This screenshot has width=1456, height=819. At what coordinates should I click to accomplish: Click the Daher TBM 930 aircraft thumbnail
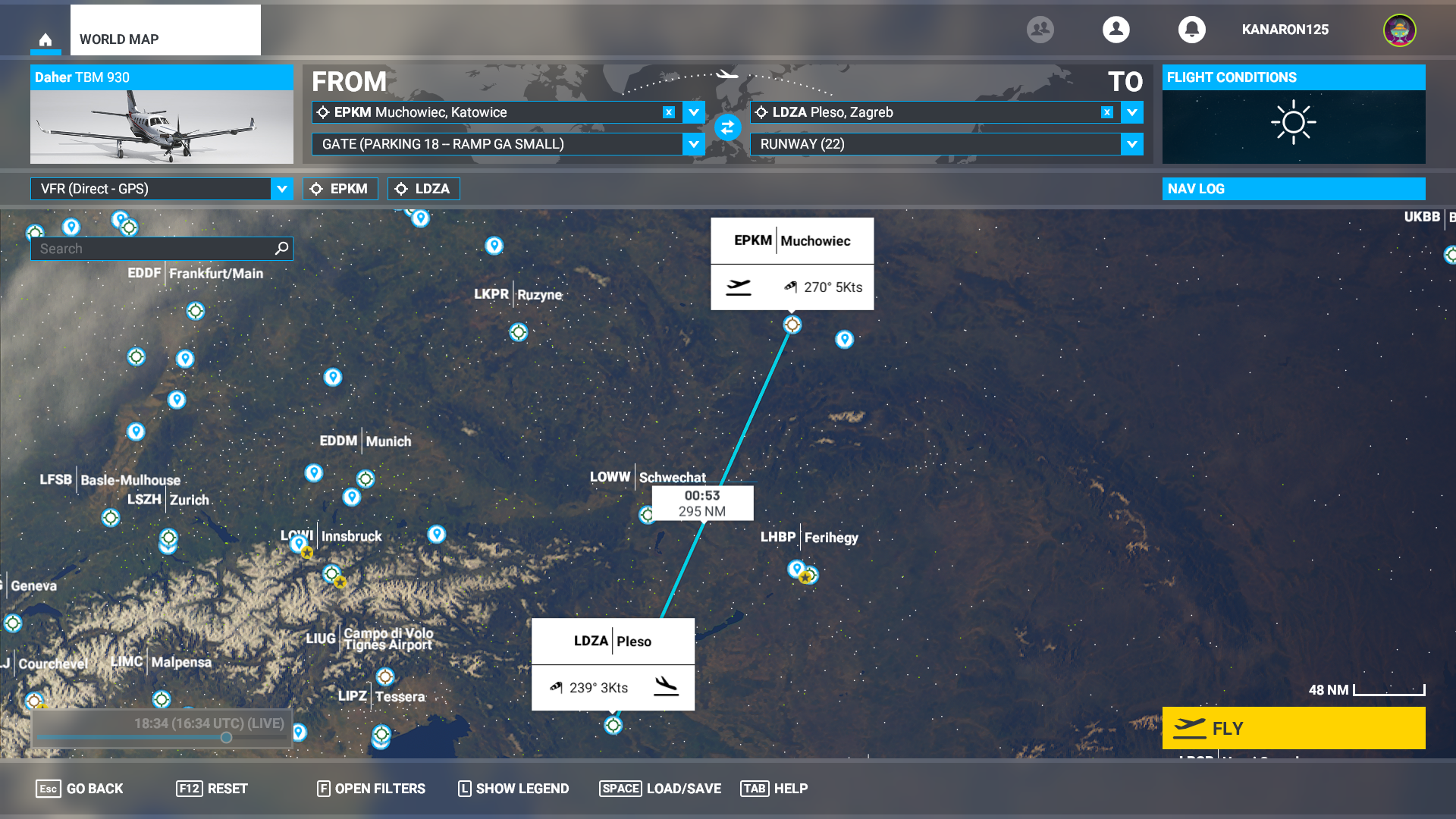click(x=162, y=127)
